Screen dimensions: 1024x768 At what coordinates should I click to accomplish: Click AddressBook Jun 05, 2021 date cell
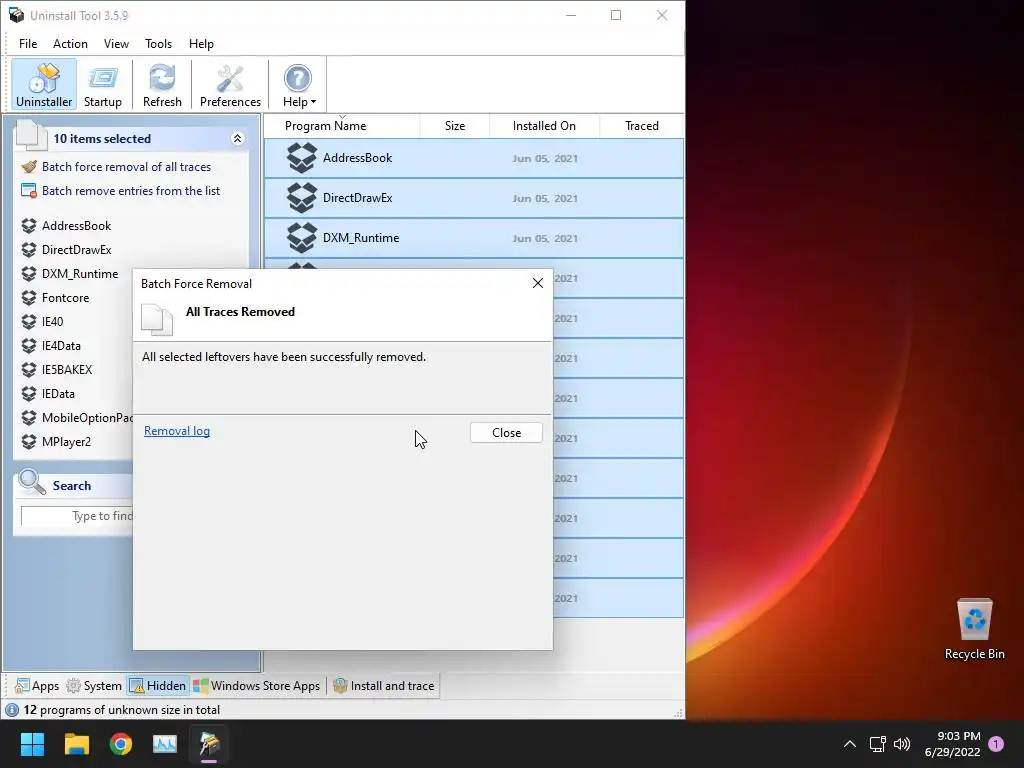pyautogui.click(x=545, y=159)
